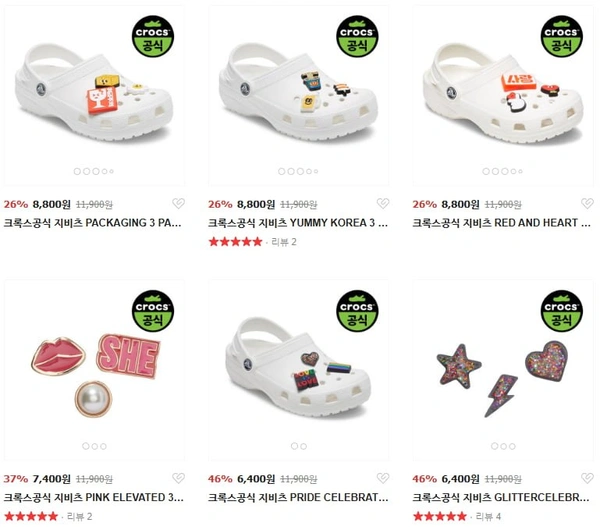This screenshot has width=600, height=527.
Task: Select last image dot for PINK ELEVATED product
Action: (103, 446)
